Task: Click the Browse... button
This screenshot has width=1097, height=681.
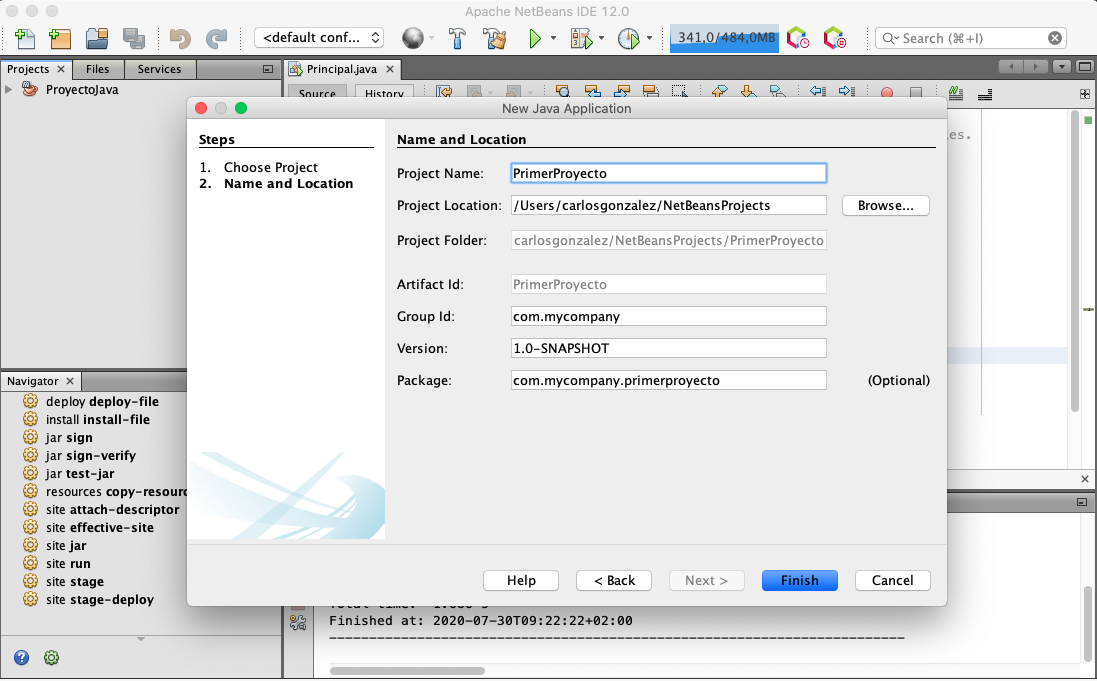Action: (x=885, y=205)
